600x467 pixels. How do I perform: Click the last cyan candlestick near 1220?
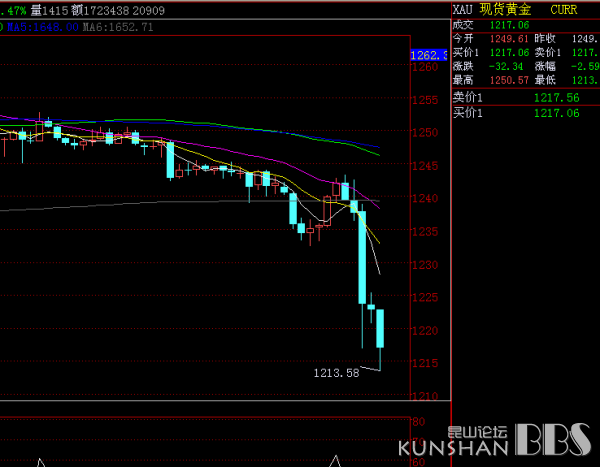(x=380, y=328)
